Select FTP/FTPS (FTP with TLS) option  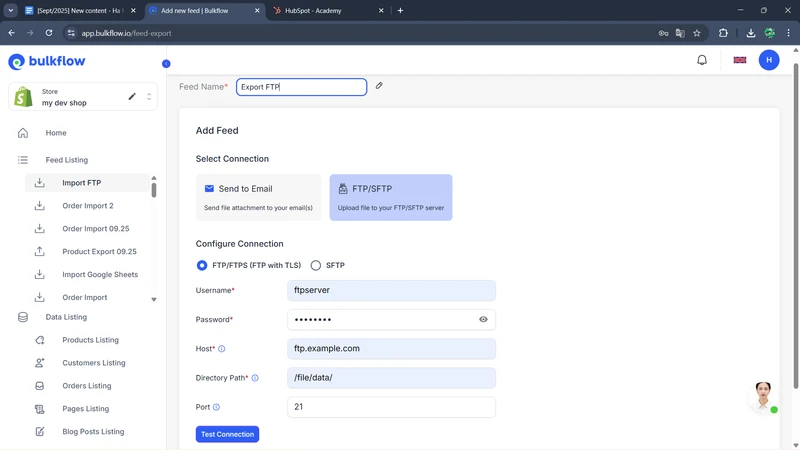(x=202, y=266)
